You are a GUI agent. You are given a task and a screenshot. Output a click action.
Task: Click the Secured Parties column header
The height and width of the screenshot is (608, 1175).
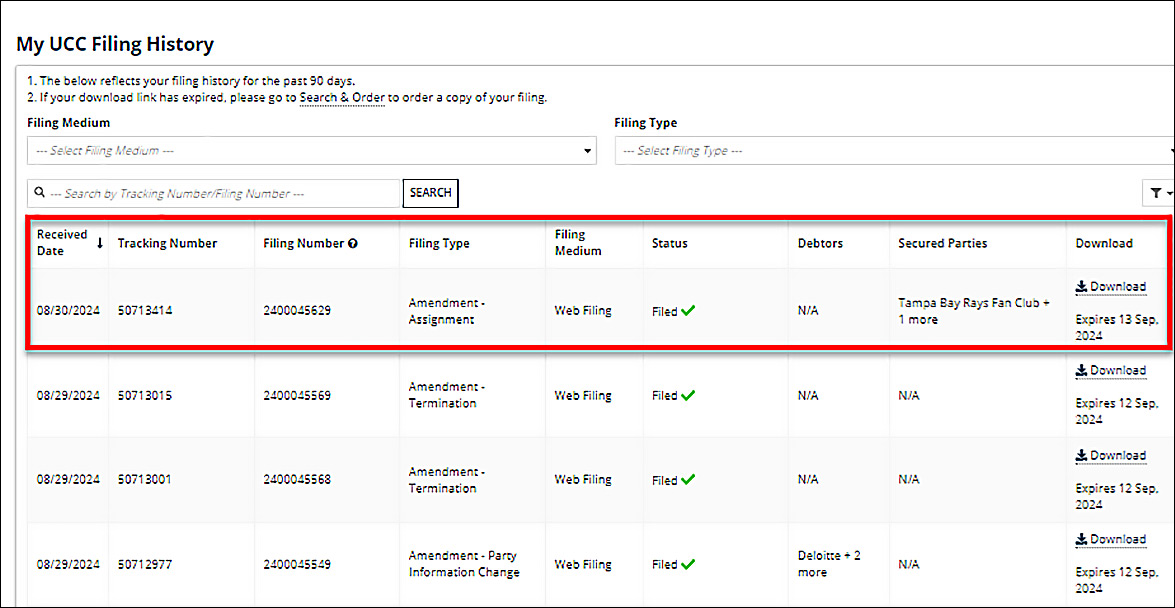(942, 243)
